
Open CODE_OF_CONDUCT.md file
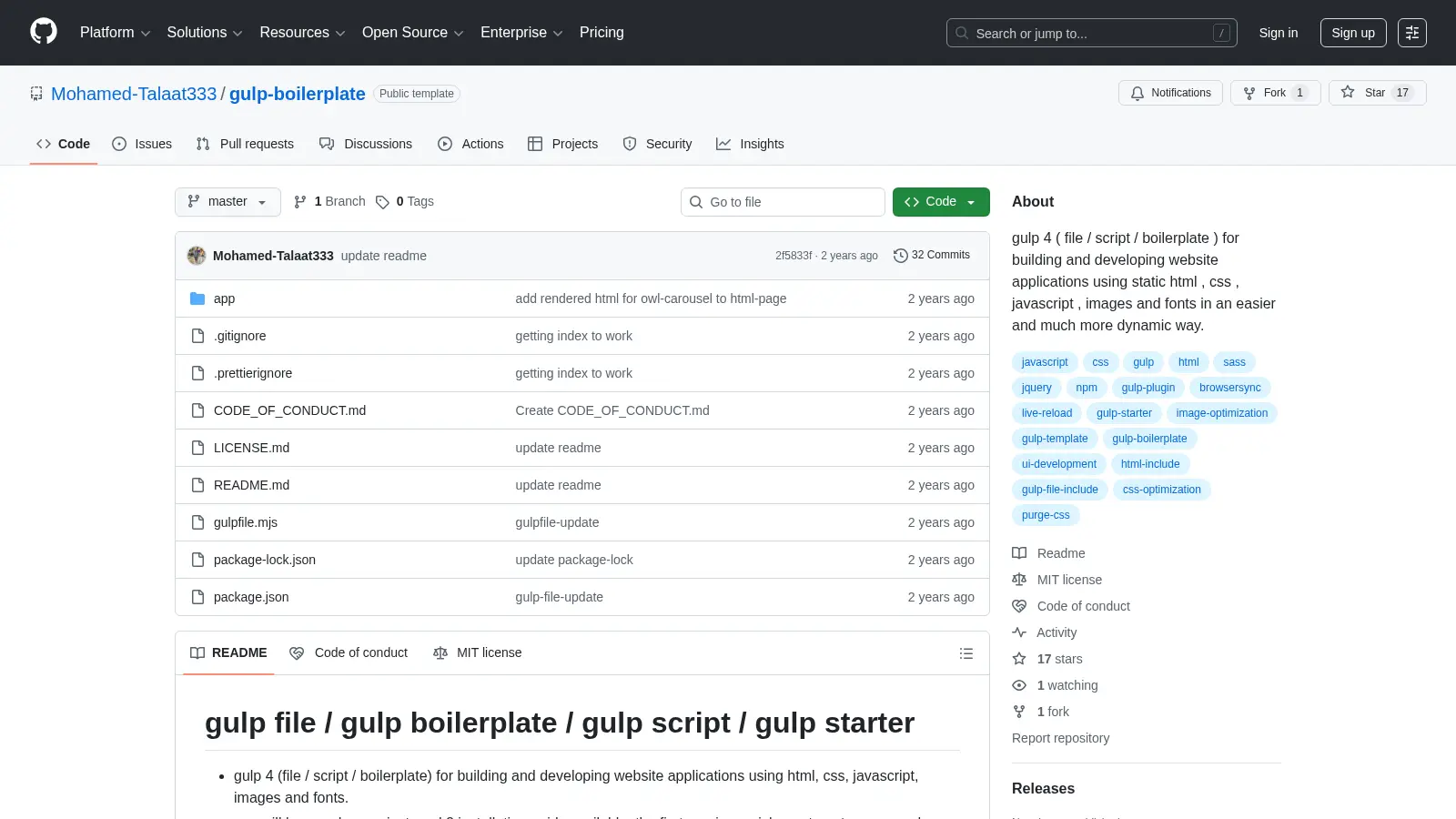coord(289,410)
